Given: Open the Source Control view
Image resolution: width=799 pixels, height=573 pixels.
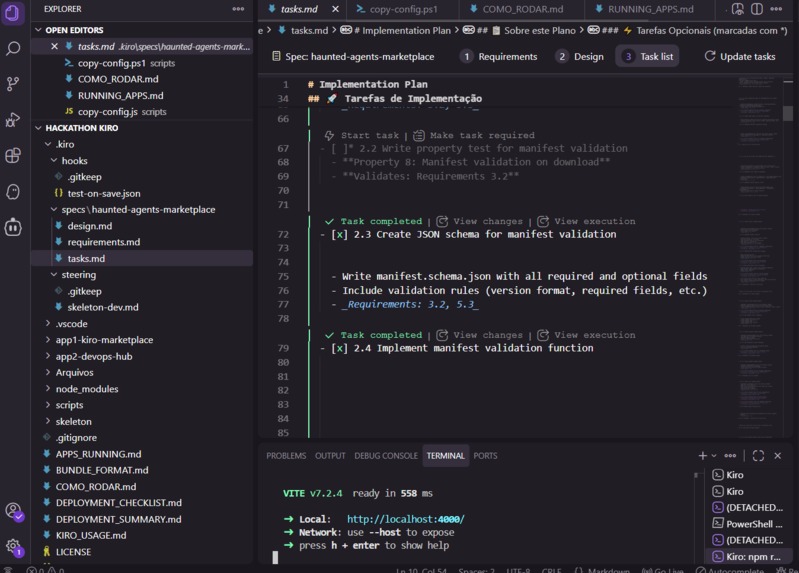Looking at the screenshot, I should pyautogui.click(x=13, y=84).
